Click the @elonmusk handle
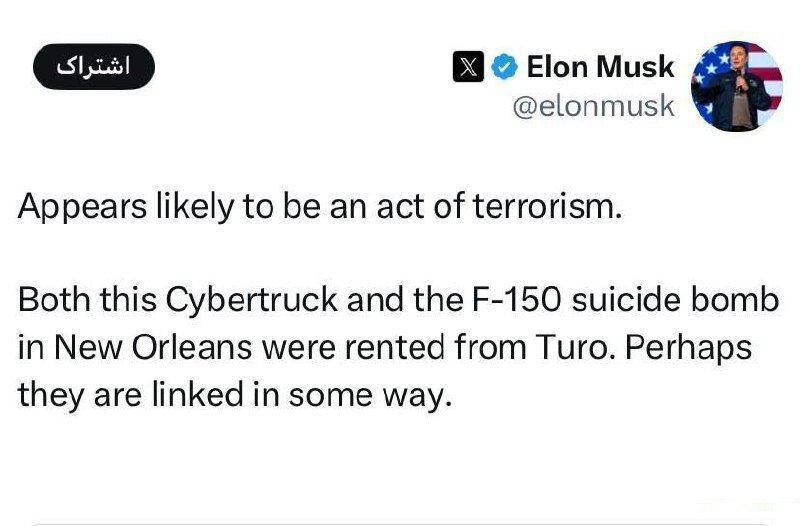800x526 pixels. (593, 106)
